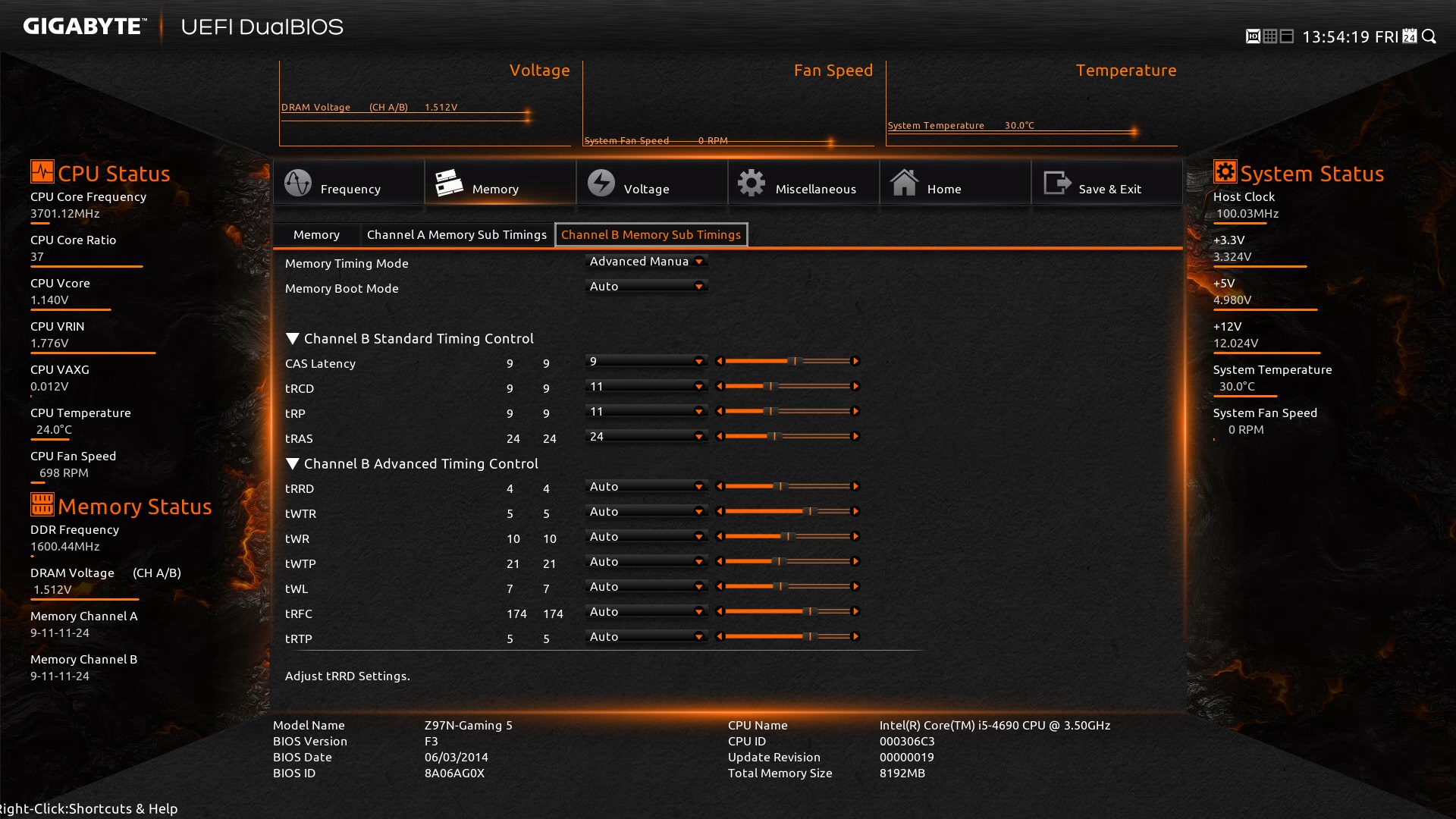Open the Frequency section via its gauge icon

tap(298, 183)
